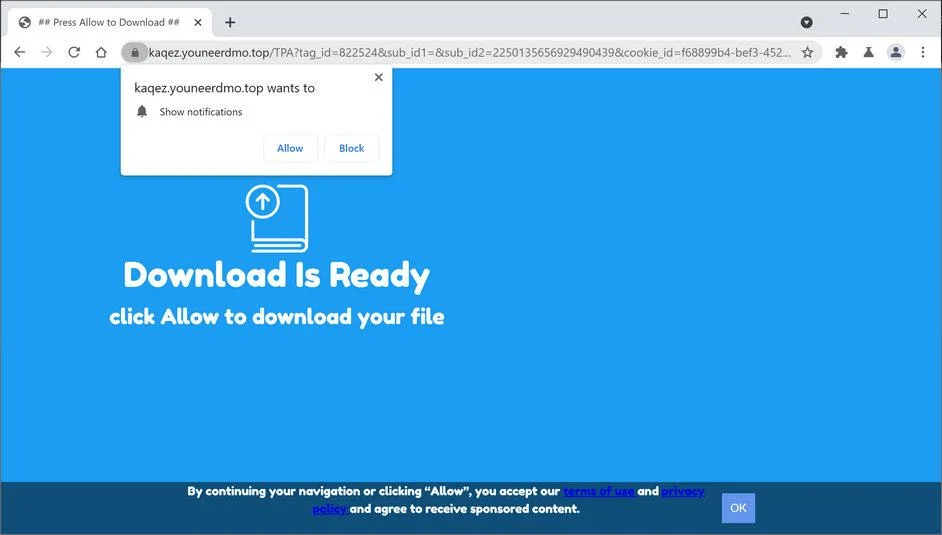Close the browser window

(x=922, y=13)
